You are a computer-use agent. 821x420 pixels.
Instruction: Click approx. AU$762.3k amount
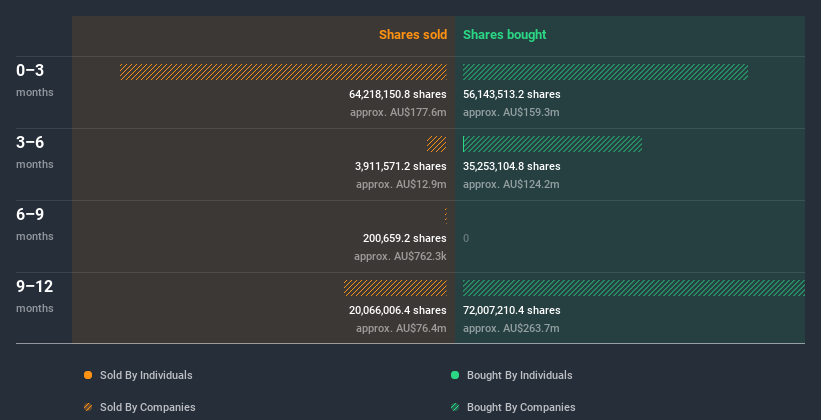tap(401, 256)
